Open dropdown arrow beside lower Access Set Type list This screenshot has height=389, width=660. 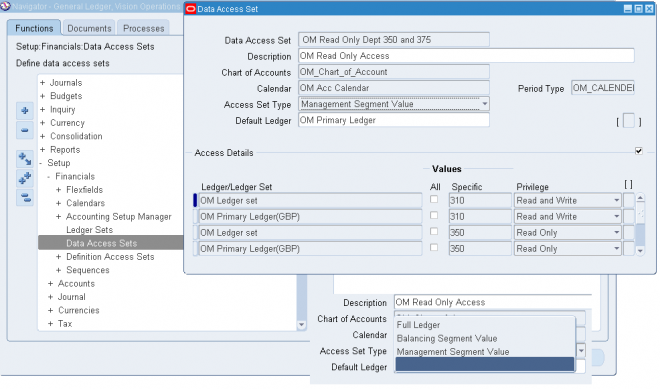point(581,351)
